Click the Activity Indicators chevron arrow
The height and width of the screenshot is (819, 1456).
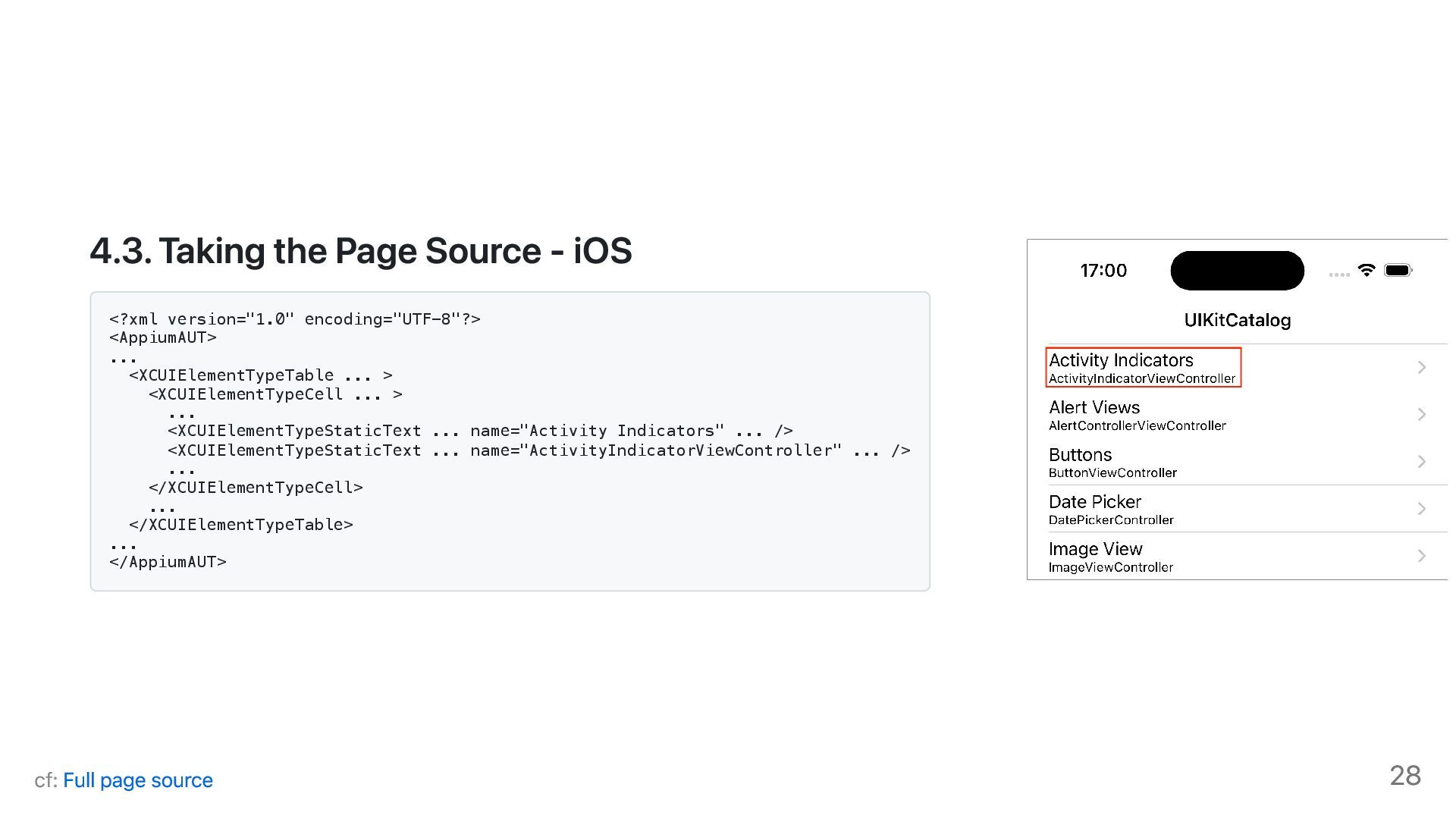pyautogui.click(x=1422, y=367)
